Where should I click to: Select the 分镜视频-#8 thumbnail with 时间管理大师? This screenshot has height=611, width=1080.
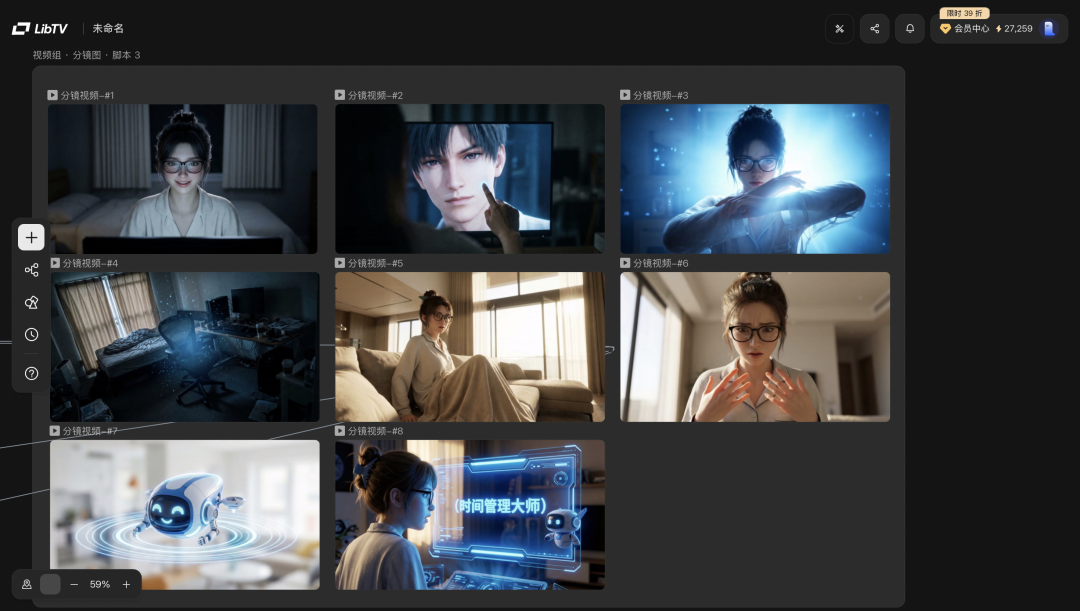point(469,514)
